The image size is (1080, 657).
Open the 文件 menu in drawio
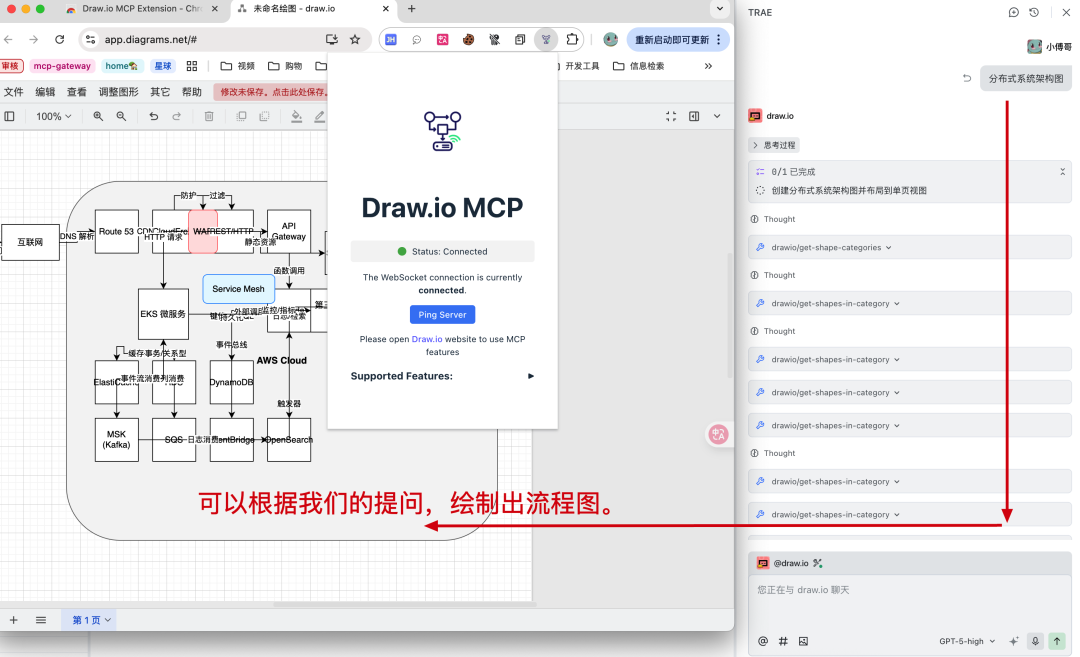coord(14,91)
